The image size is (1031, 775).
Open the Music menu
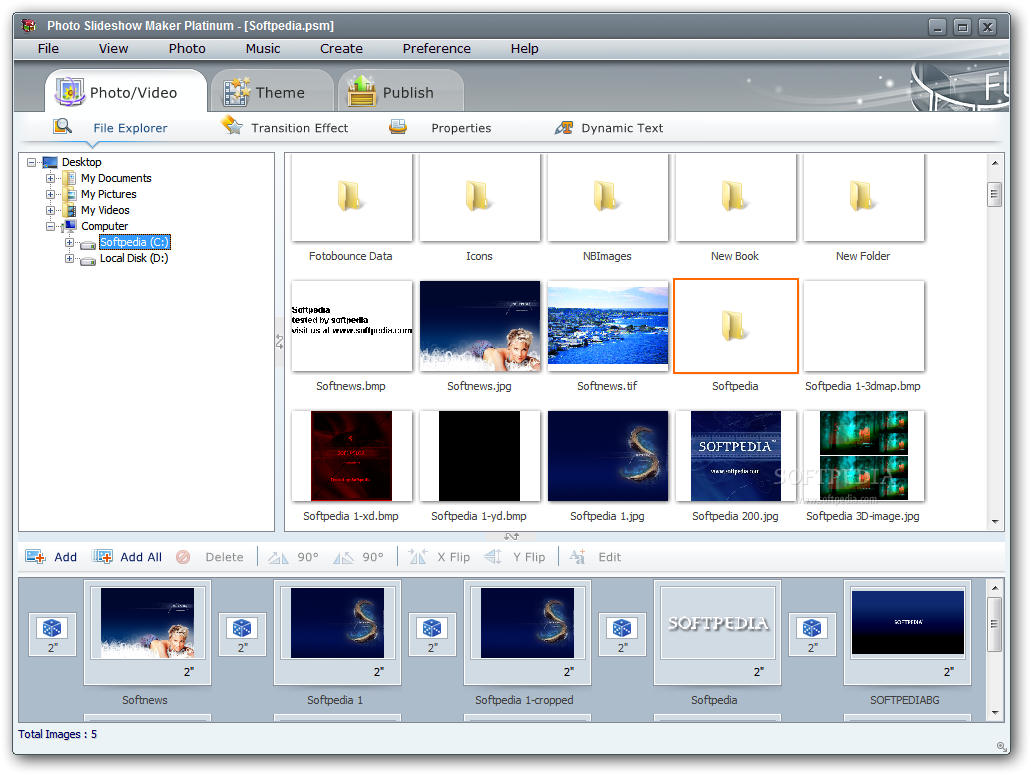coord(262,49)
